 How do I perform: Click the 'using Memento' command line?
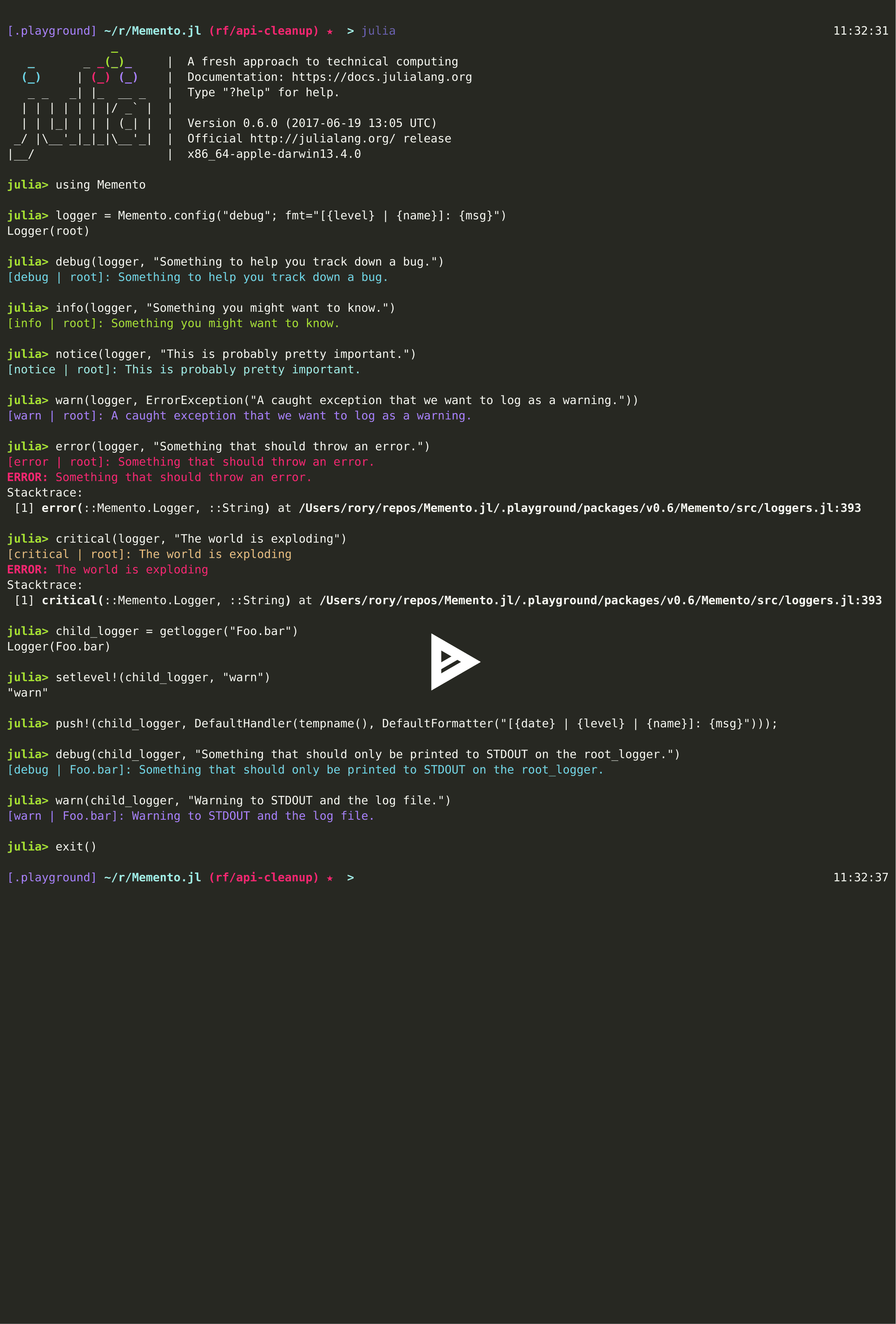tap(76, 185)
